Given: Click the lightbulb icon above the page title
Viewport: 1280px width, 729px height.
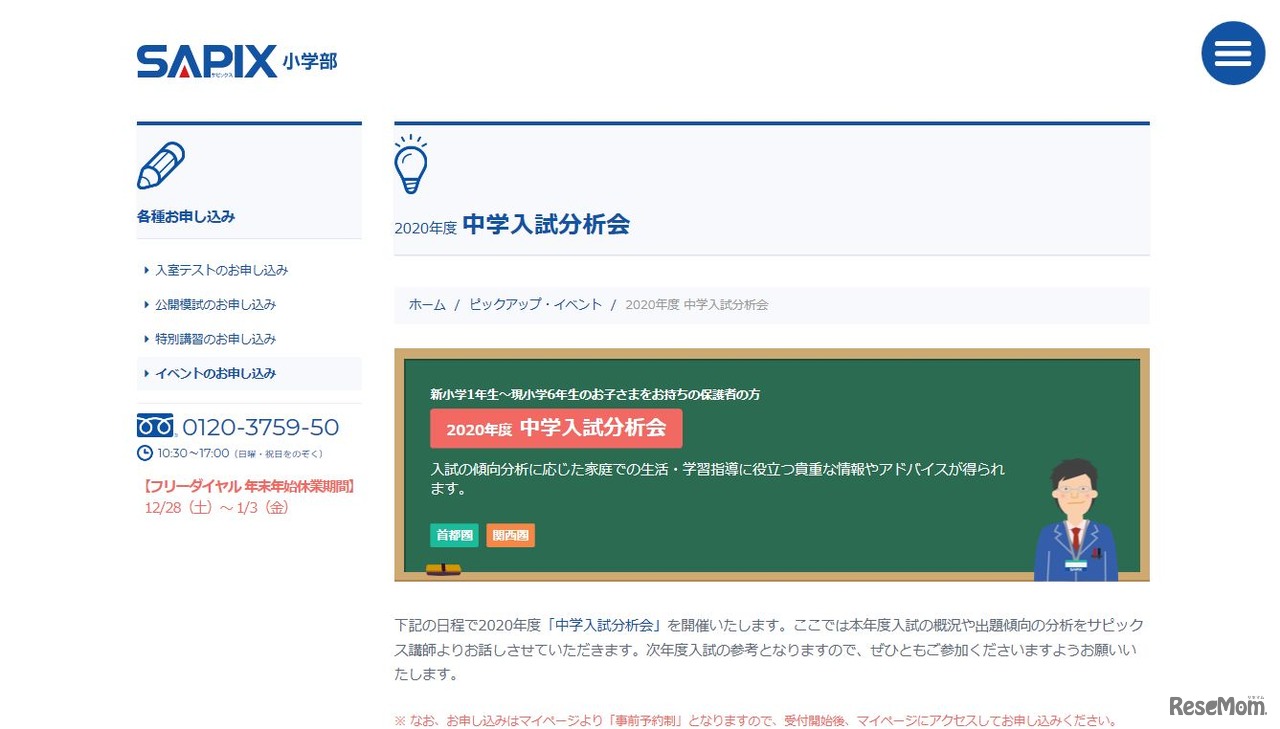Looking at the screenshot, I should point(411,165).
